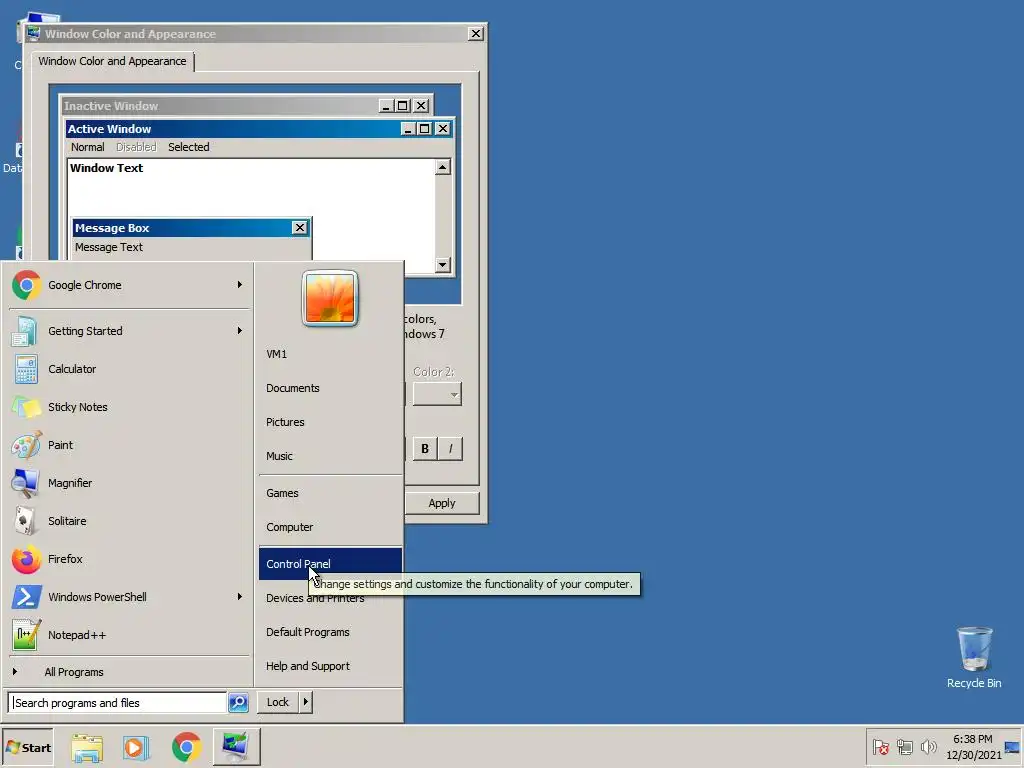Viewport: 1024px width, 768px height.
Task: Click the Show desktop tray button
Action: tap(1012, 748)
